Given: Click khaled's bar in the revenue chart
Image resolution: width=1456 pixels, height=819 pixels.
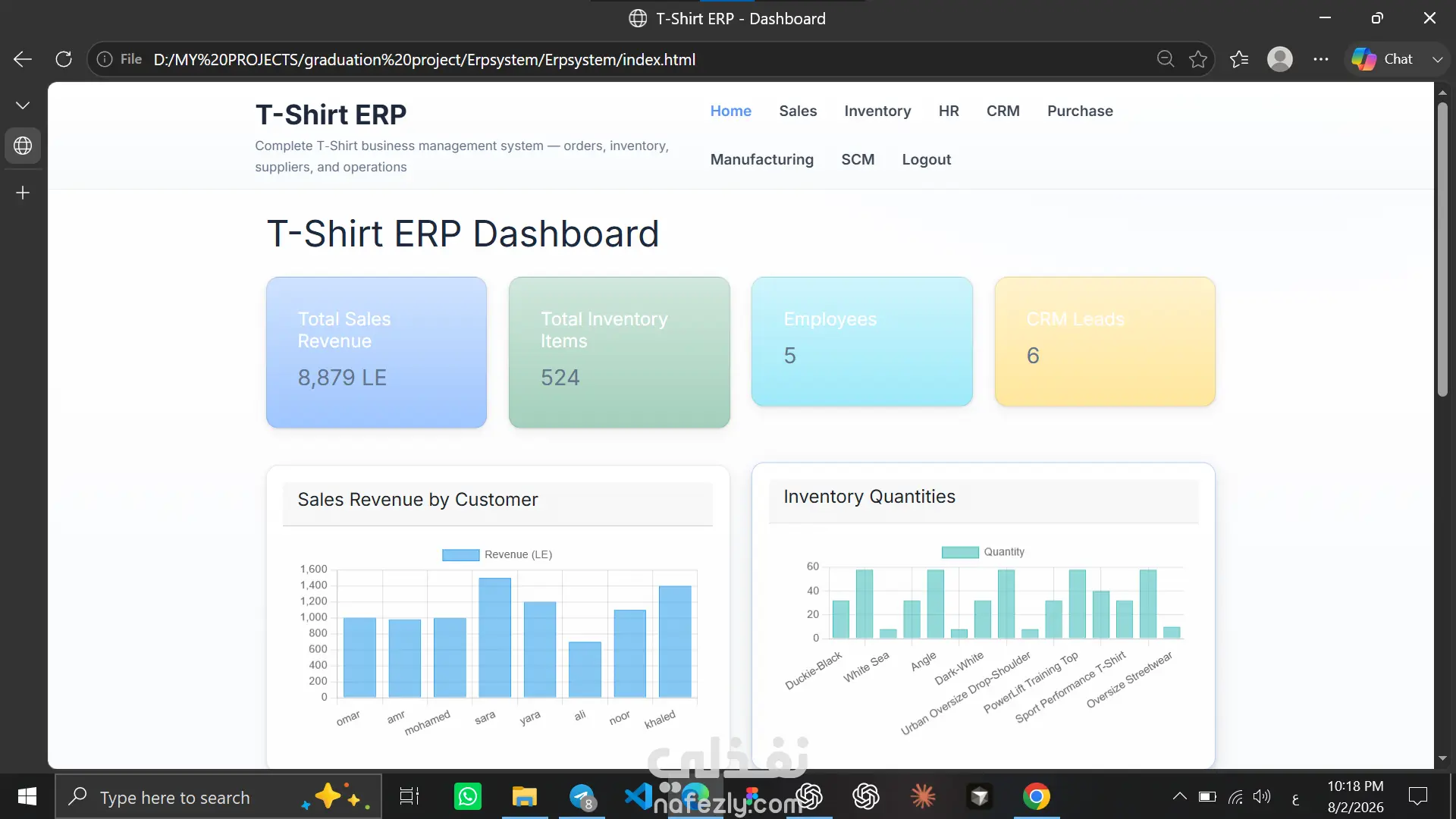Looking at the screenshot, I should 675,642.
